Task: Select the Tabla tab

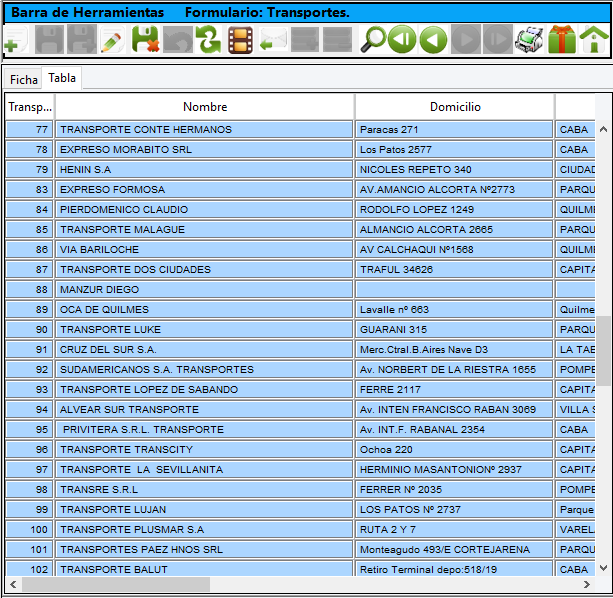Action: [62, 78]
